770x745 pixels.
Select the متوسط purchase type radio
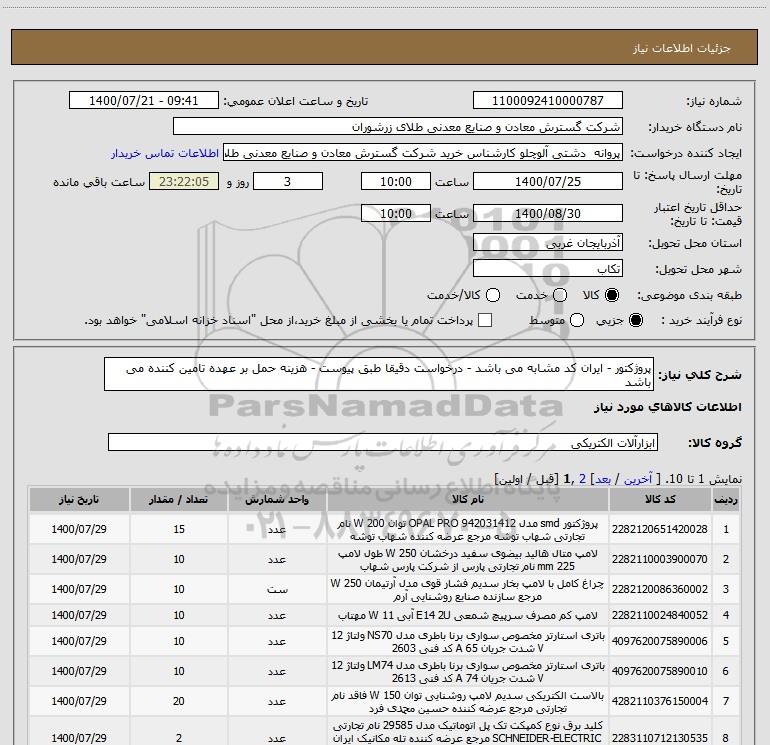tap(577, 320)
